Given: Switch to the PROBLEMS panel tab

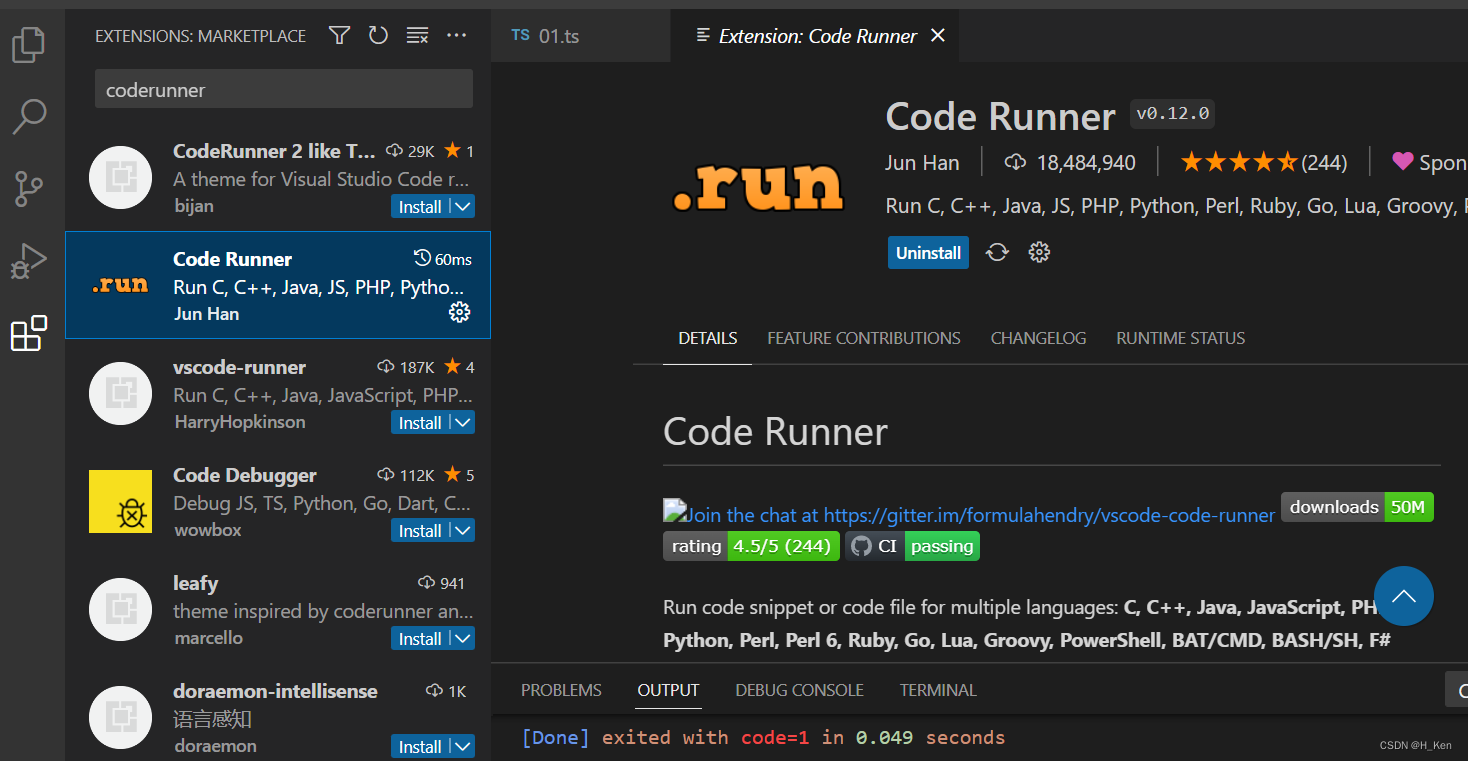Looking at the screenshot, I should pos(561,690).
